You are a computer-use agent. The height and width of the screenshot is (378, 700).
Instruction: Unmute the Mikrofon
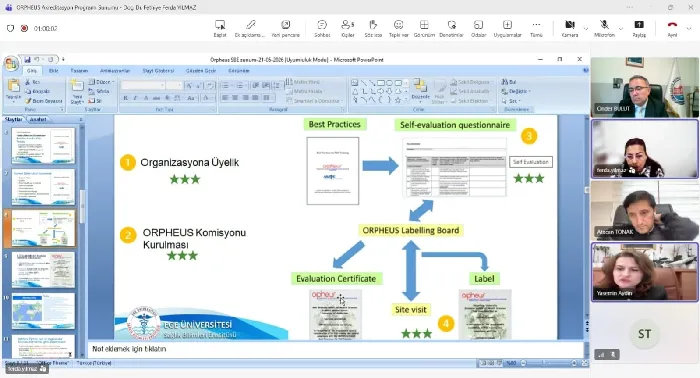tap(604, 28)
